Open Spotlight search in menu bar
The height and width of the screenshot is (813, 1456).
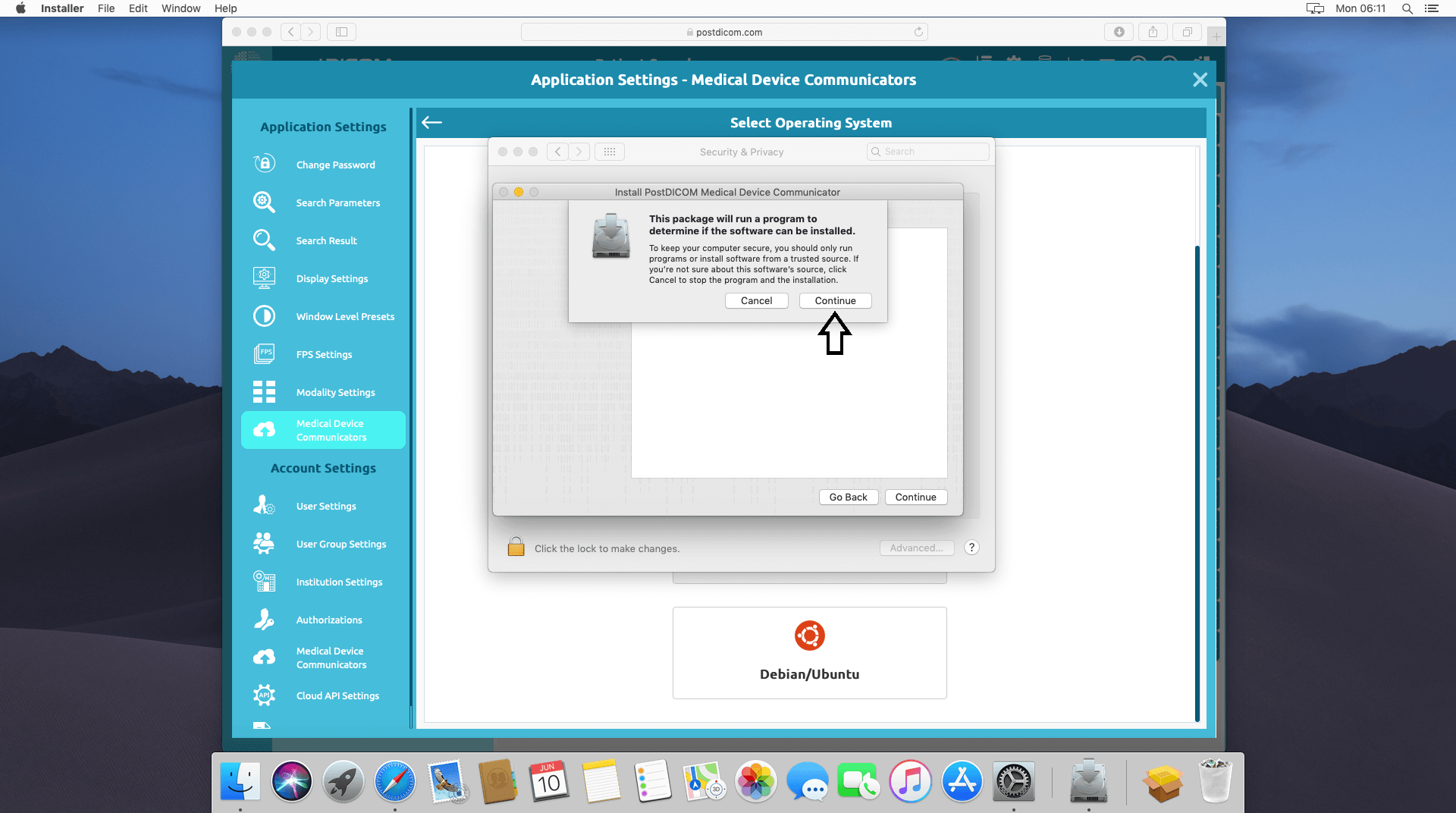click(1407, 8)
